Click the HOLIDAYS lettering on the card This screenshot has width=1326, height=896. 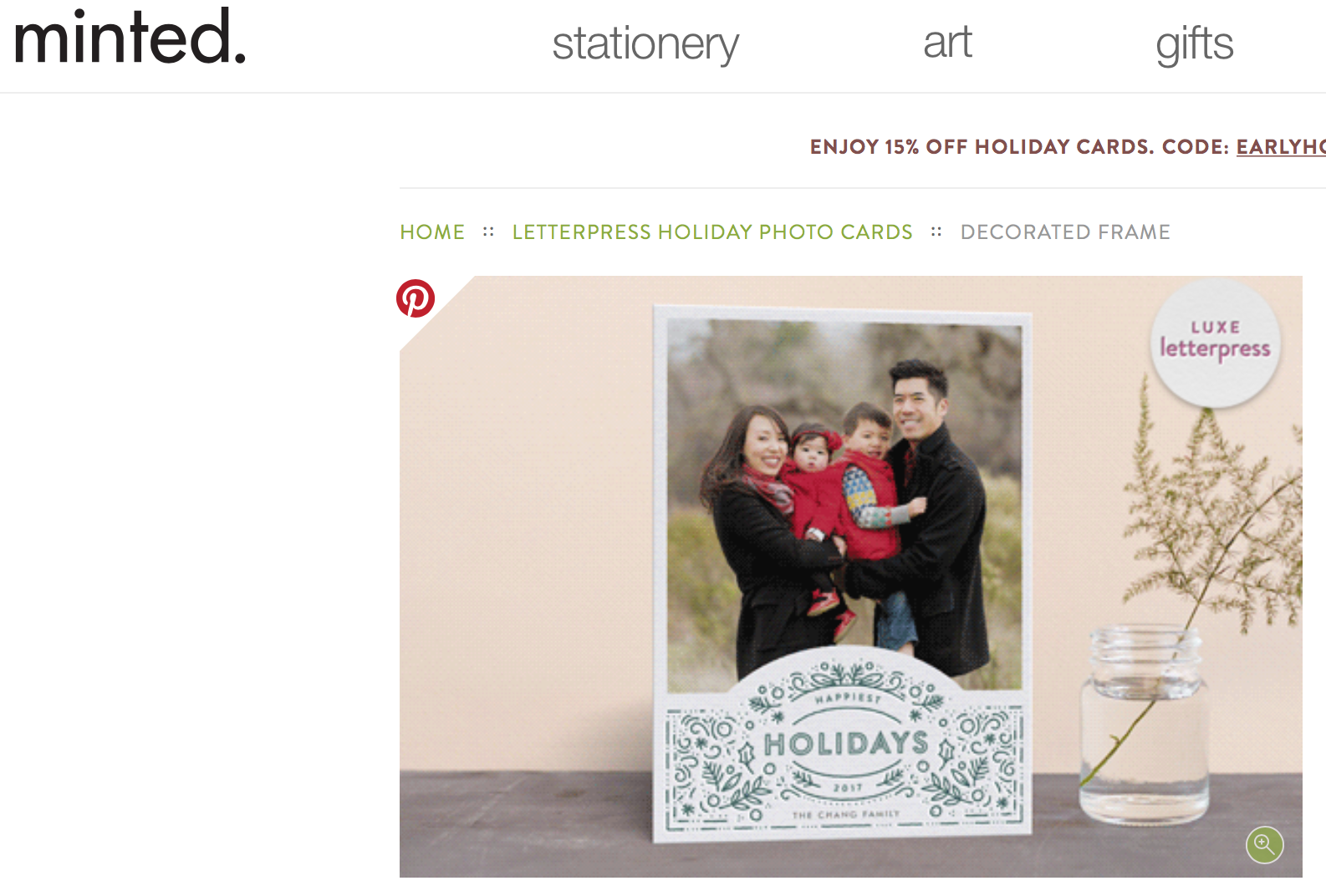coord(846,743)
